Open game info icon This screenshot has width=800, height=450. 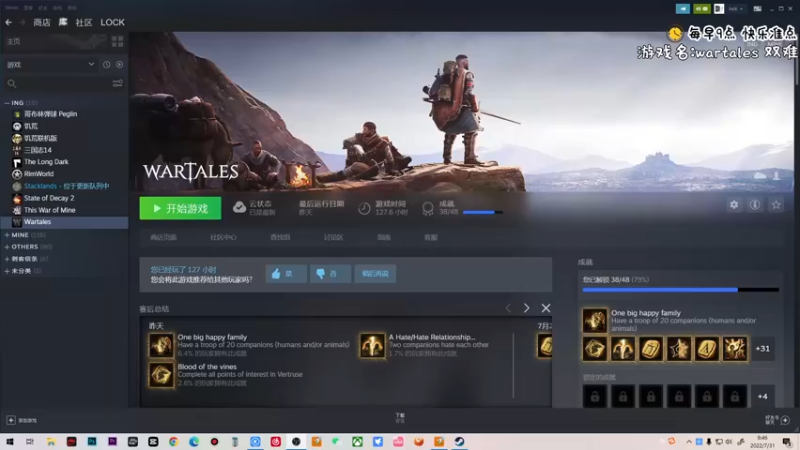tap(755, 205)
